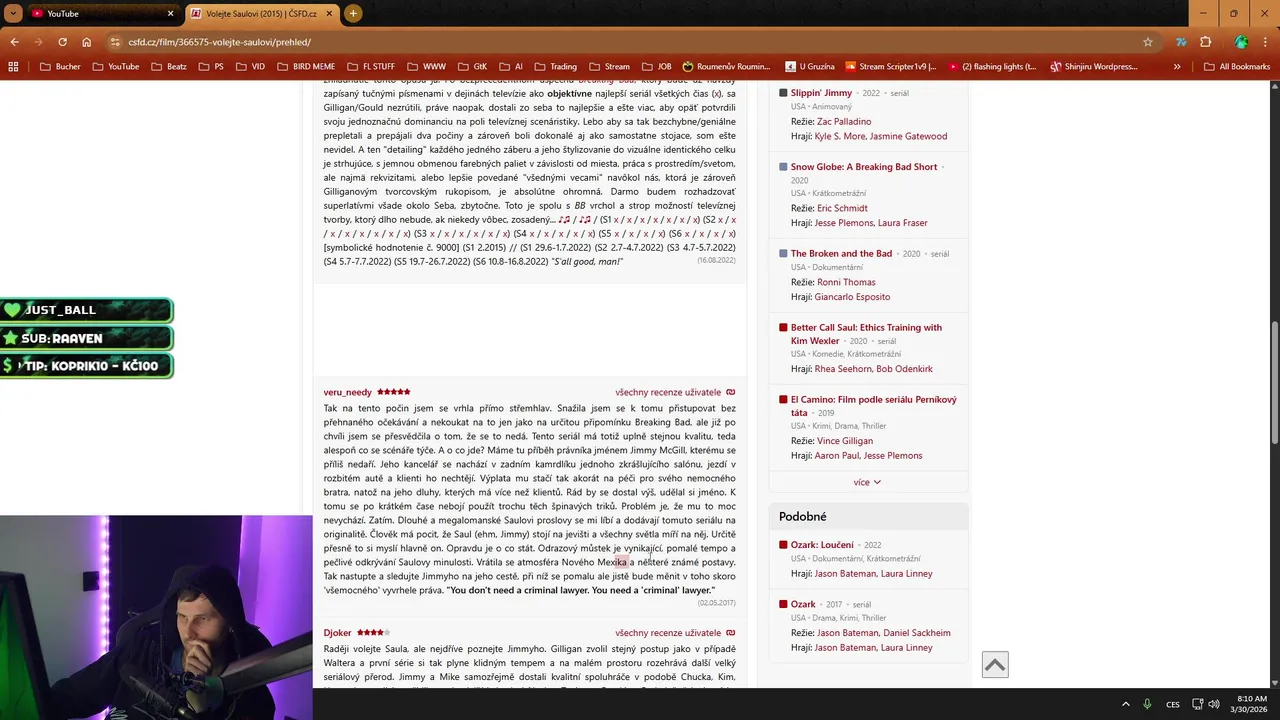Select the Volejte Saulovi (2015) tab
This screenshot has height=720, width=1280.
pyautogui.click(x=262, y=13)
